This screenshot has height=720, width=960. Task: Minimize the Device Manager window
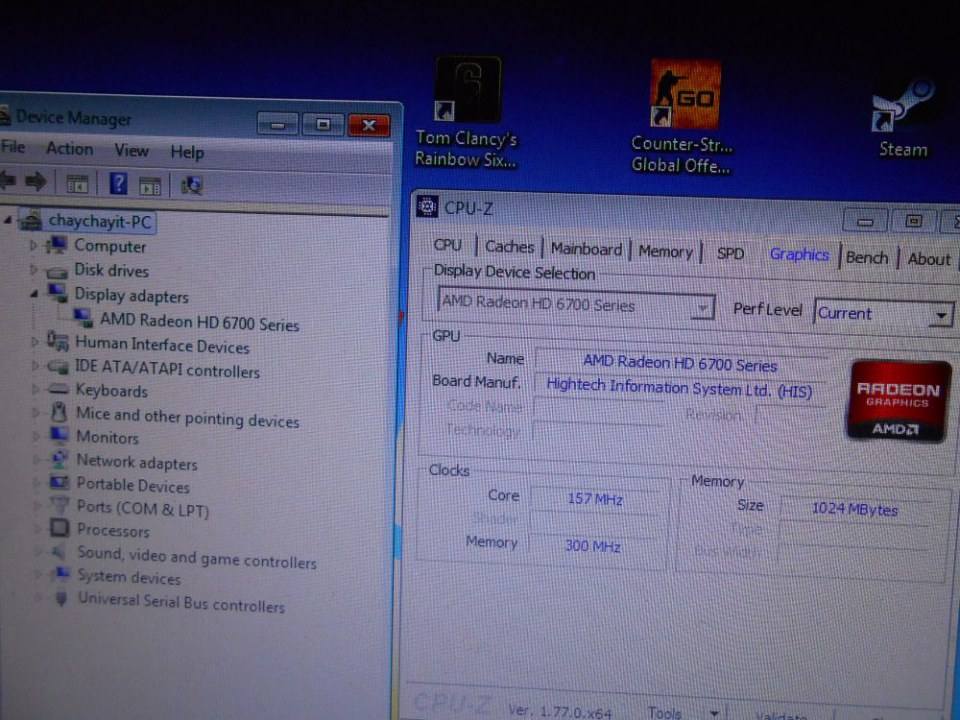[277, 124]
